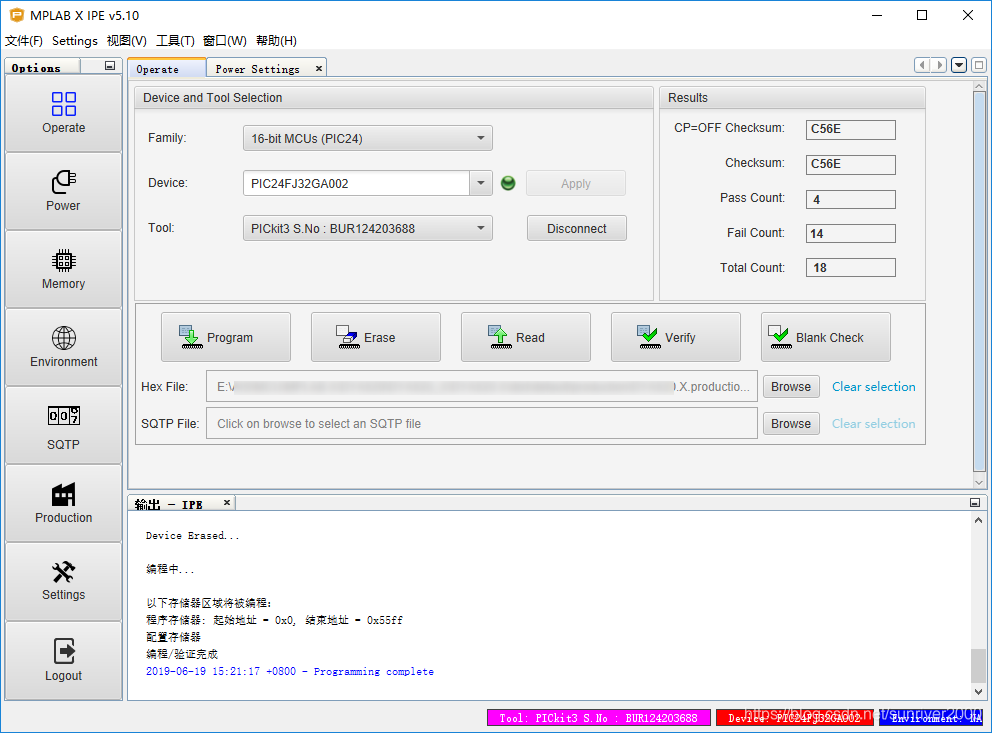This screenshot has width=992, height=733.
Task: Open the 视图(V) menu
Action: (x=127, y=40)
